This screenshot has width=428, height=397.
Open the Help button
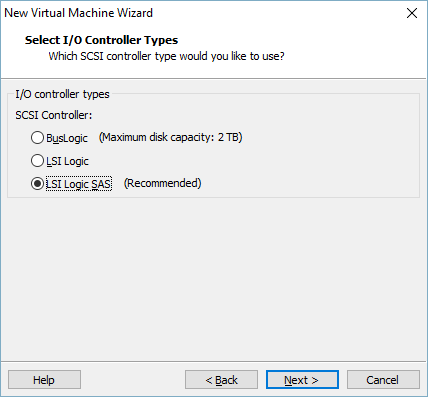44,380
